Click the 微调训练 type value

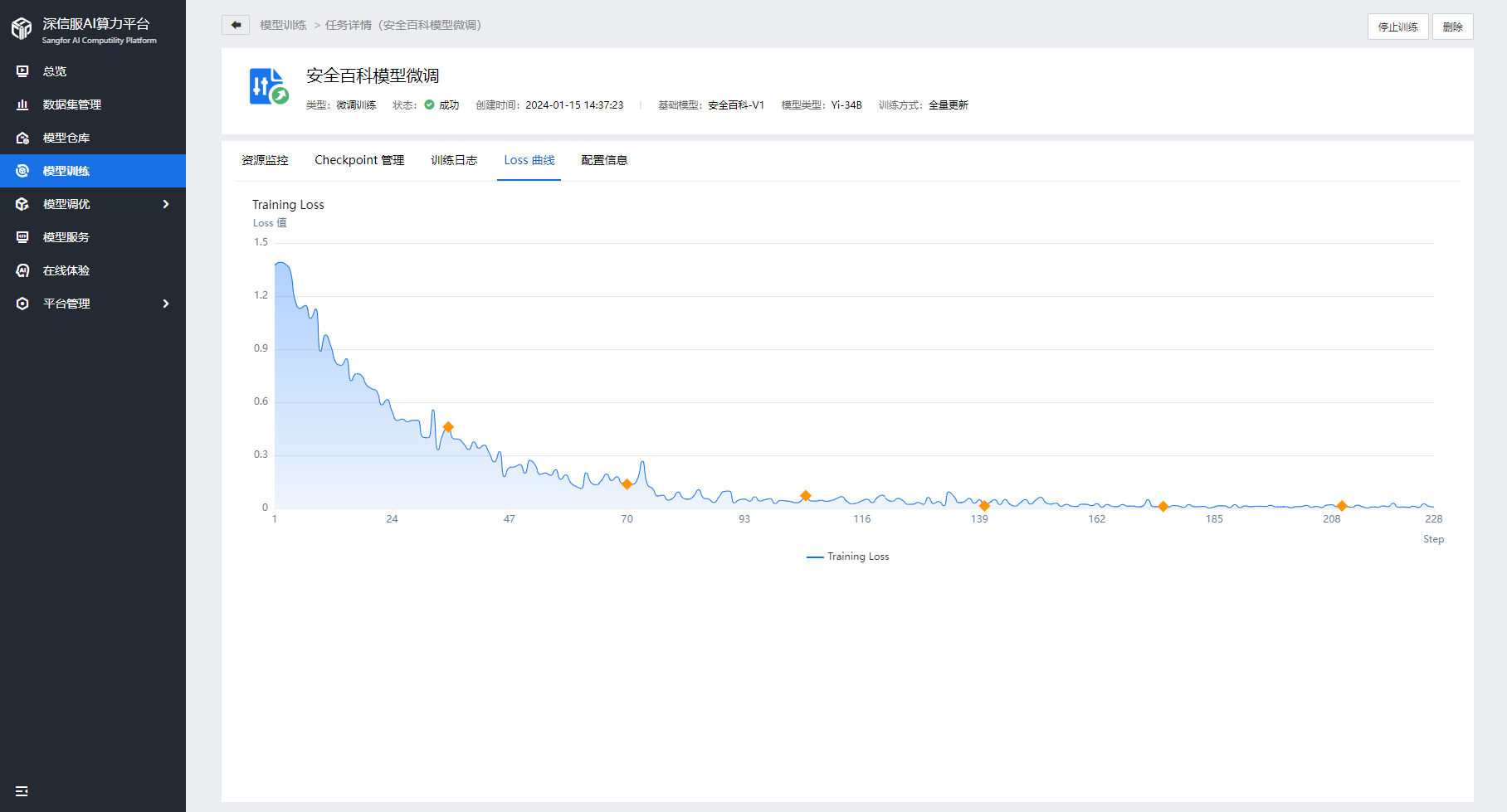356,105
